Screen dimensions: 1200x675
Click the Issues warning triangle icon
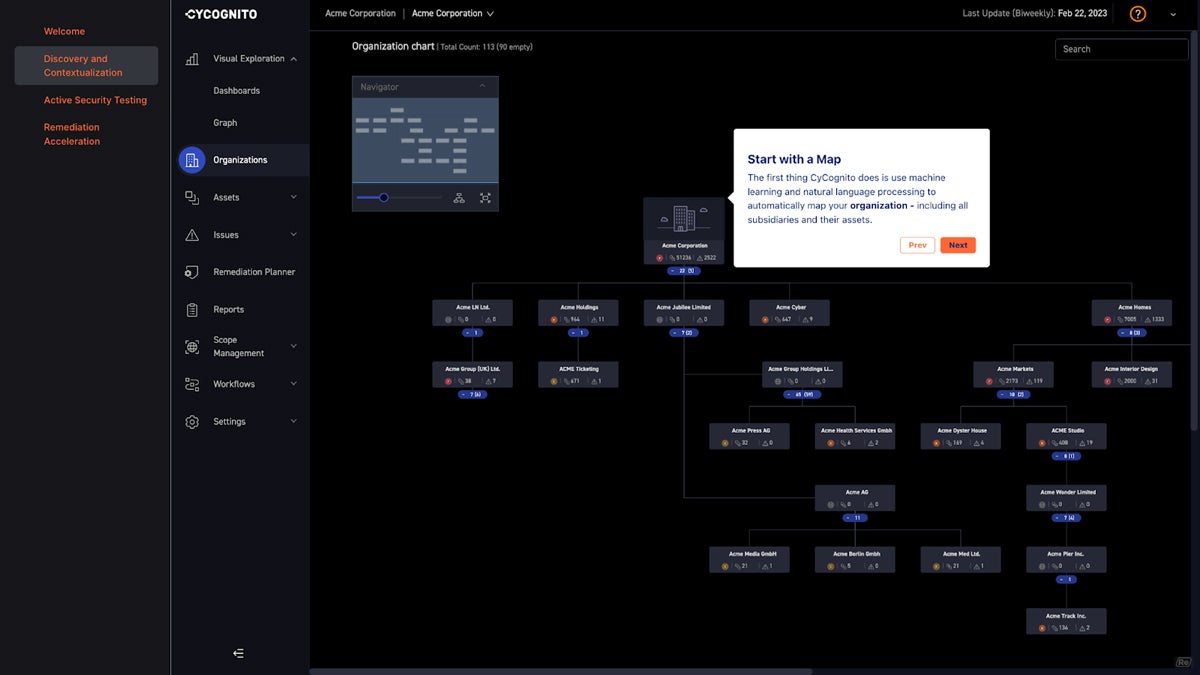(x=192, y=234)
